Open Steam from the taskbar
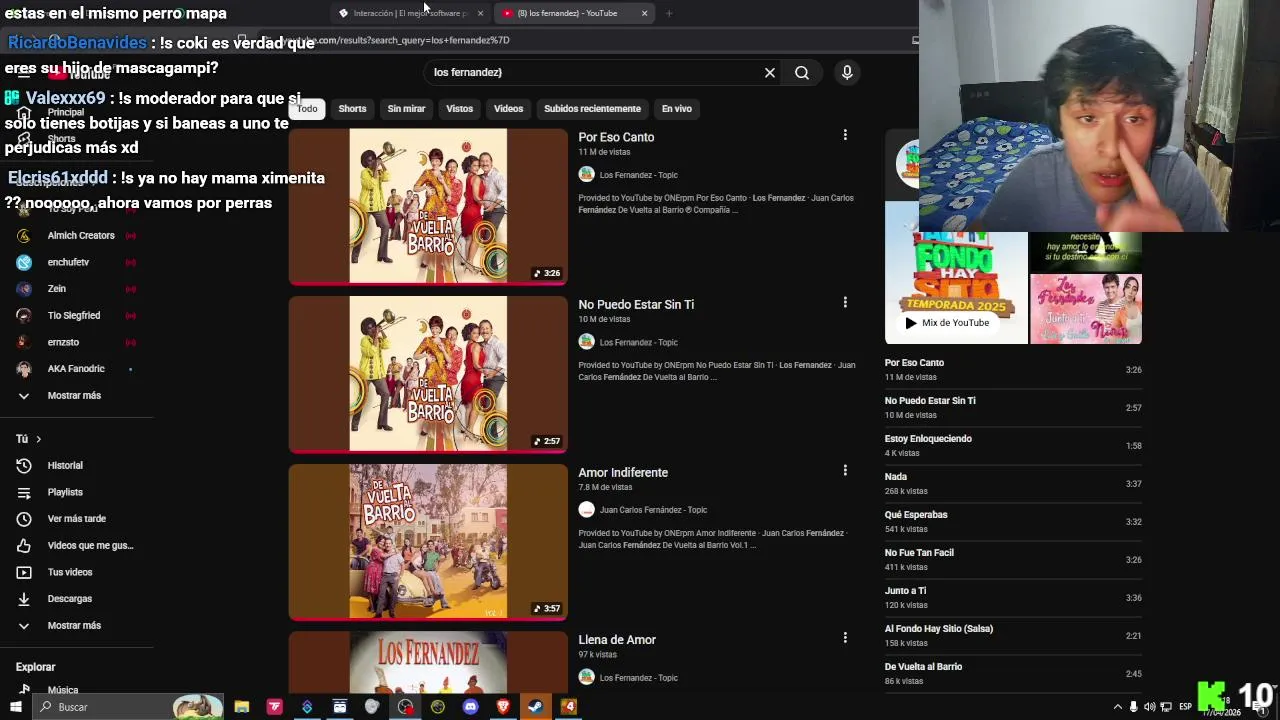 536,707
